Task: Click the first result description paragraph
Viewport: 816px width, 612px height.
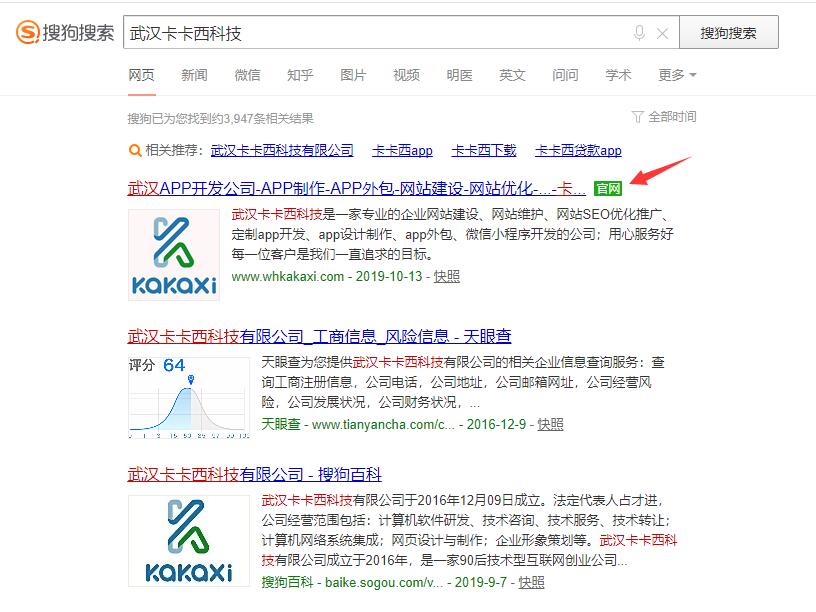Action: point(453,234)
